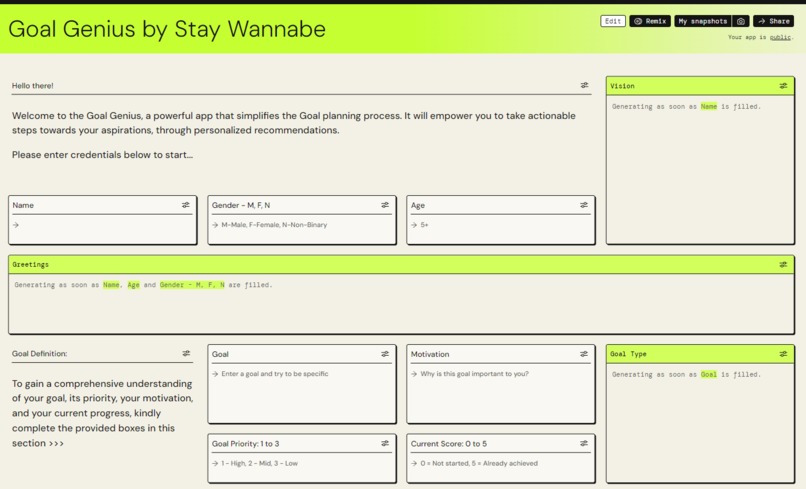Click the Edit button
Image resolution: width=806 pixels, height=489 pixels.
[613, 21]
